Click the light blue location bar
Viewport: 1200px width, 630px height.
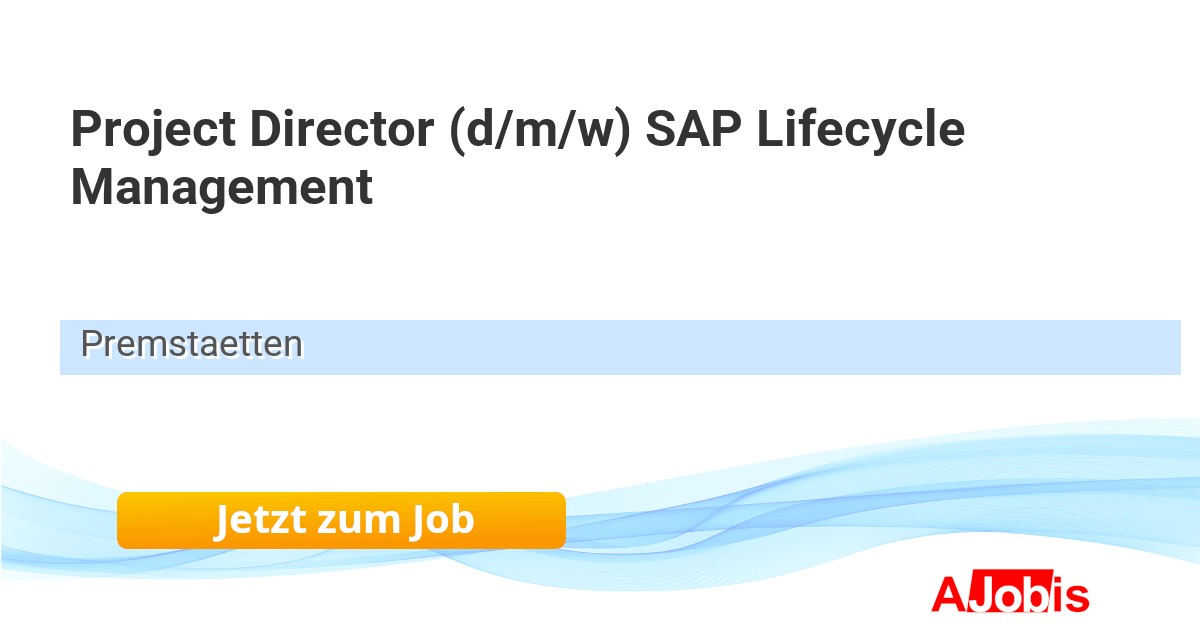(x=700, y=347)
